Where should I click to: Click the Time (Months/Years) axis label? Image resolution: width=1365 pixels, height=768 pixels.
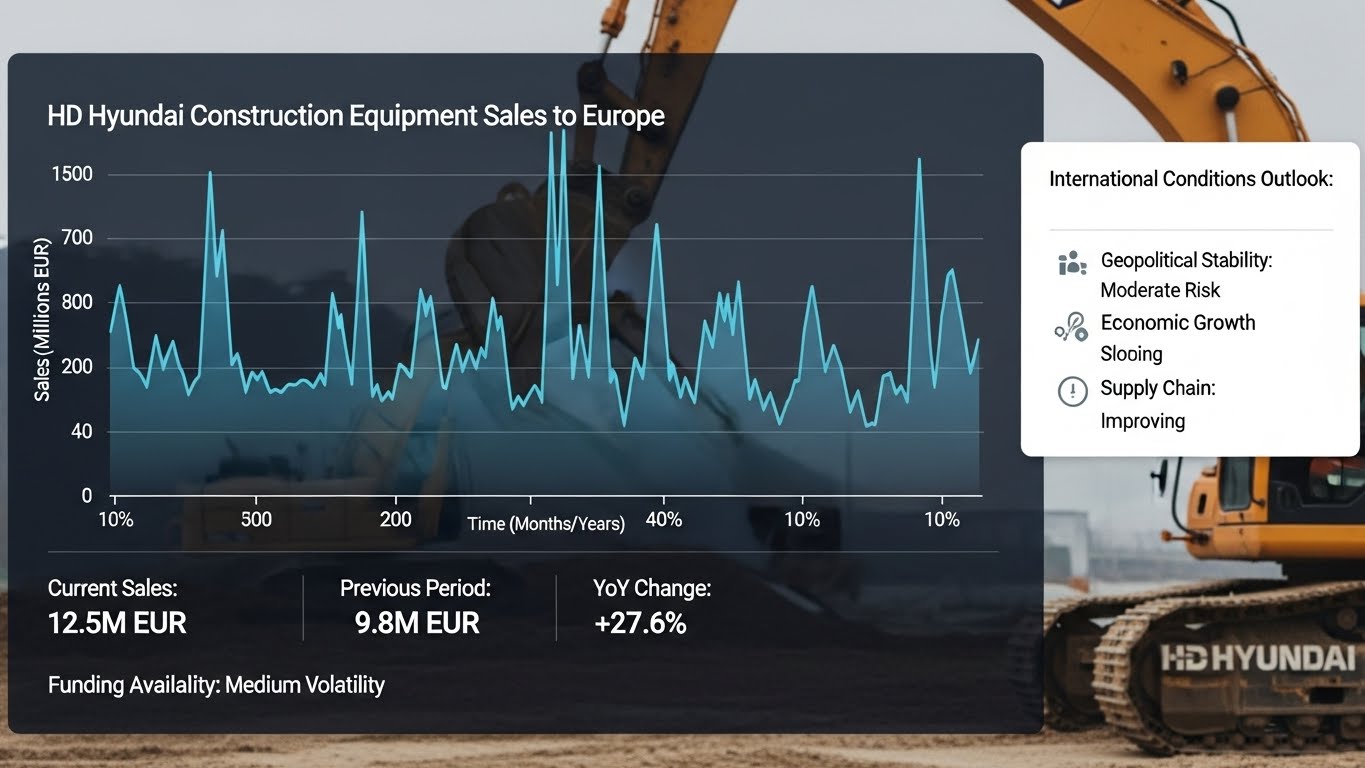coord(546,524)
